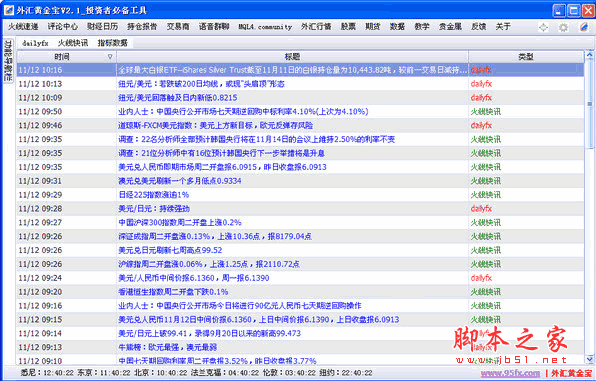This screenshot has height=381, width=596.
Task: Click the four-arrow move icon in toolbar
Action: (544, 27)
